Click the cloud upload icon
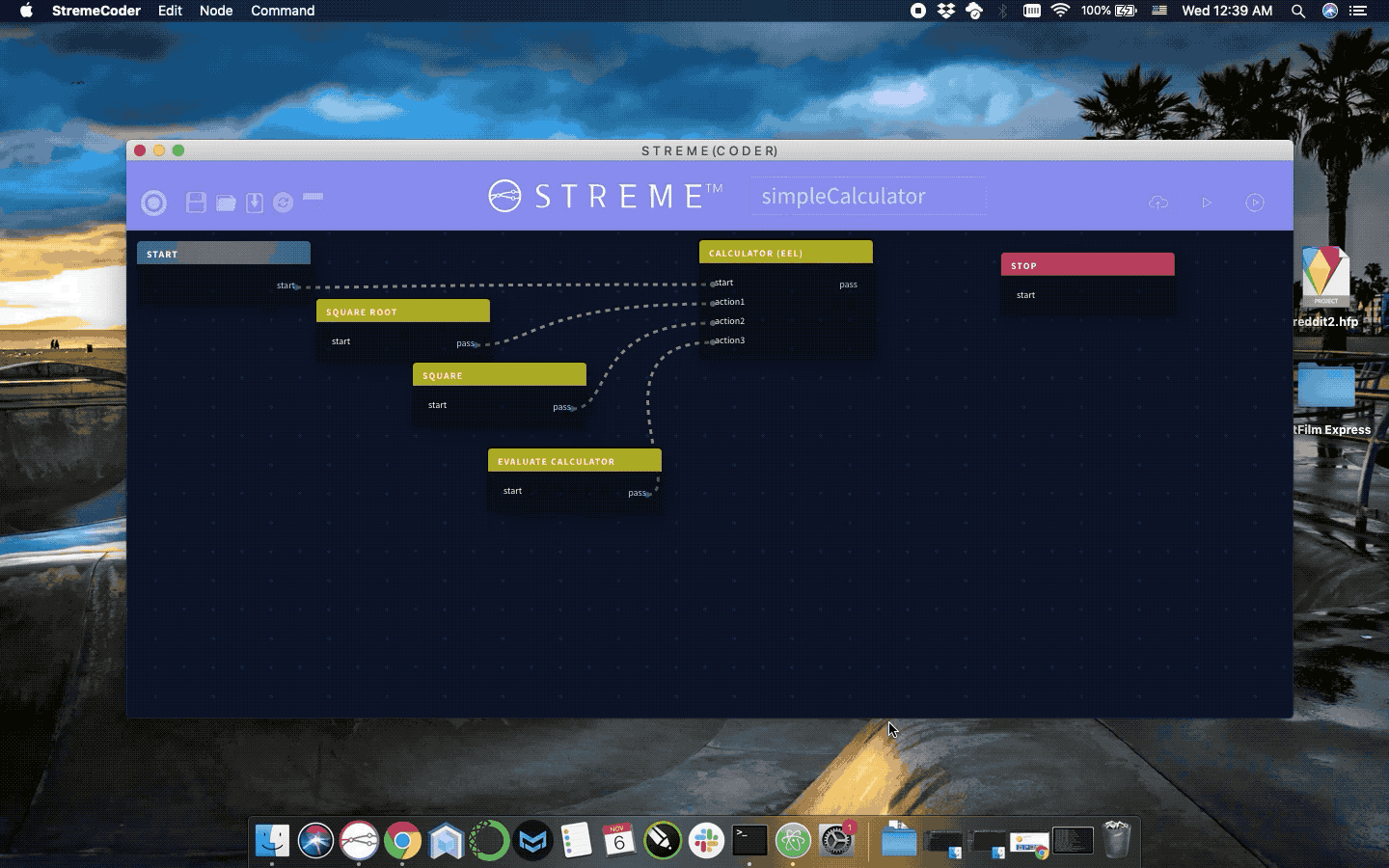 click(x=1158, y=203)
